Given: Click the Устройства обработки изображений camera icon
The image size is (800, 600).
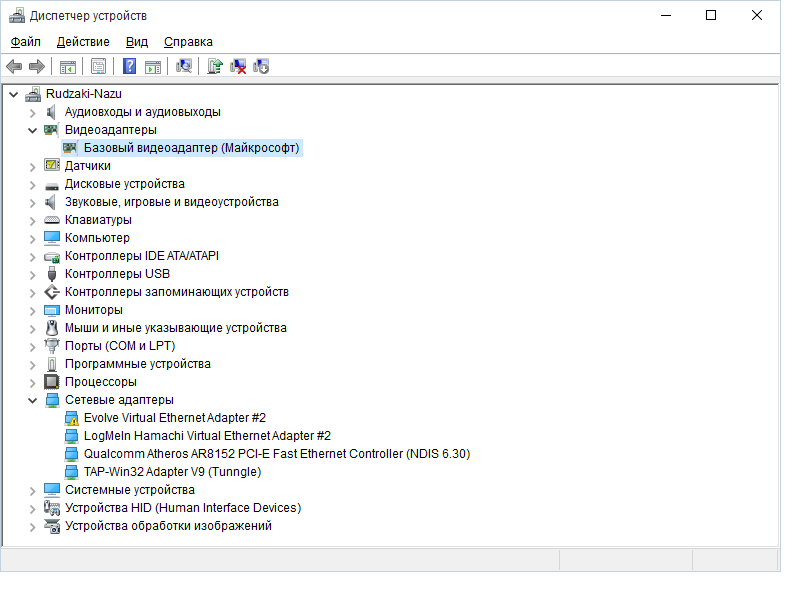Looking at the screenshot, I should click(52, 526).
